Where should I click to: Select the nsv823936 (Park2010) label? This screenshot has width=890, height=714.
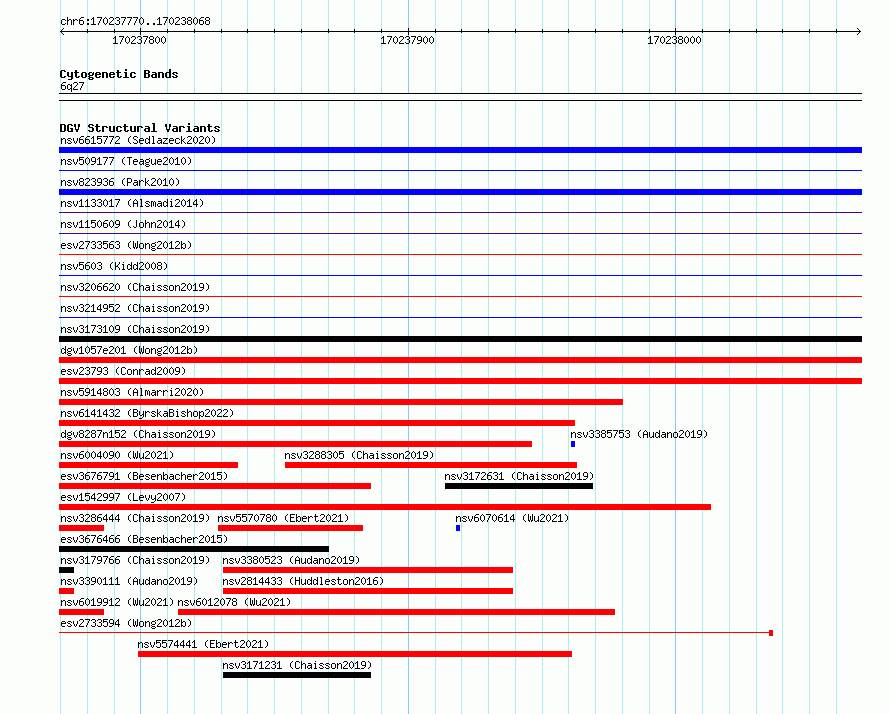[x=120, y=182]
